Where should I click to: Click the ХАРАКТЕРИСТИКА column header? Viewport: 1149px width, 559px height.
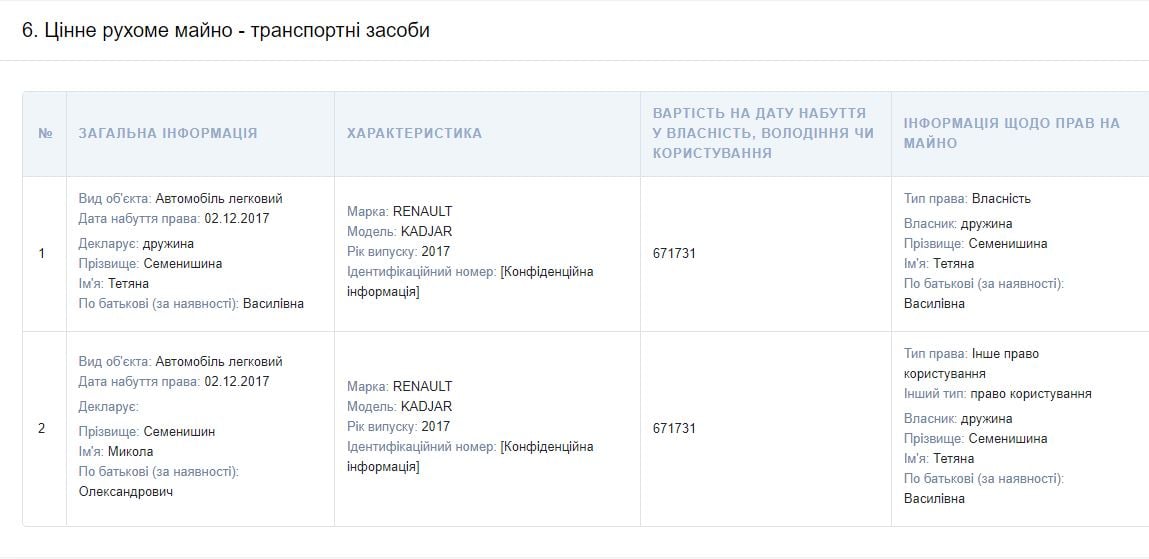click(414, 133)
